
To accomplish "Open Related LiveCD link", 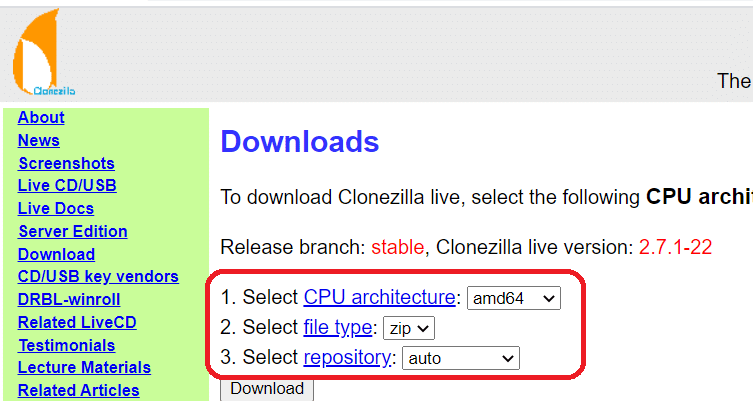I will click(77, 322).
